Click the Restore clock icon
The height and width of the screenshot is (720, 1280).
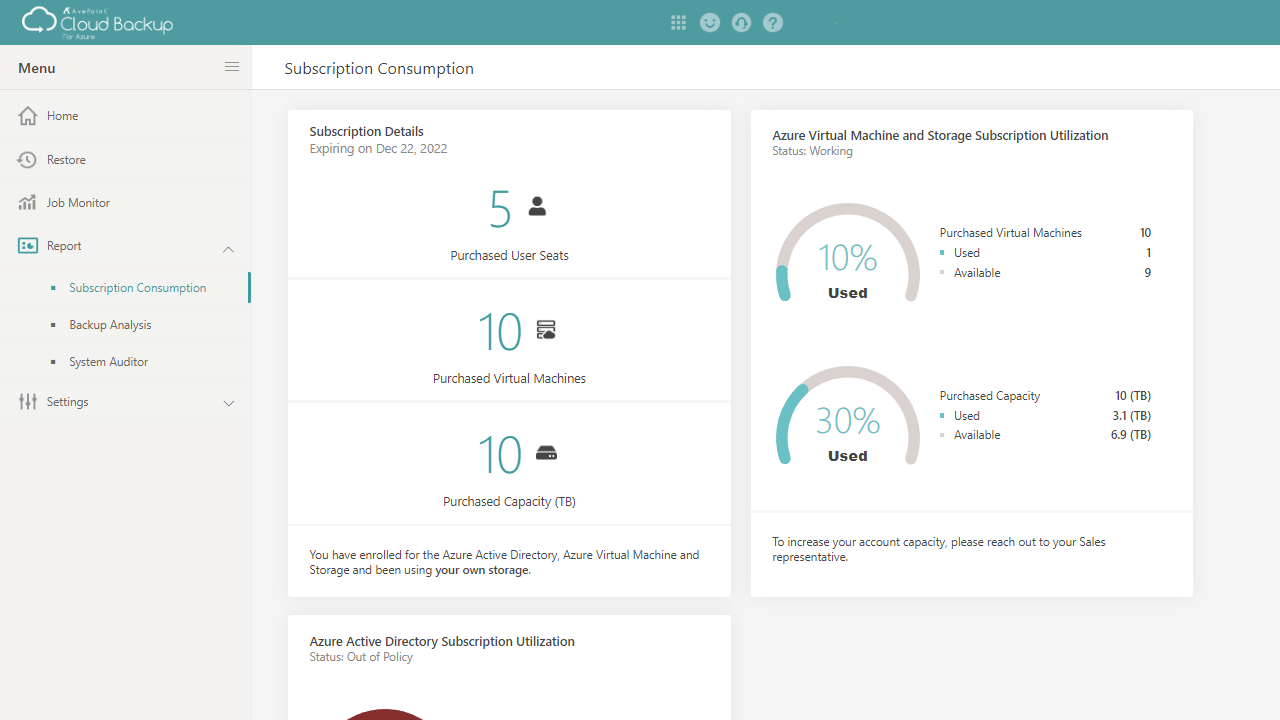coord(28,160)
